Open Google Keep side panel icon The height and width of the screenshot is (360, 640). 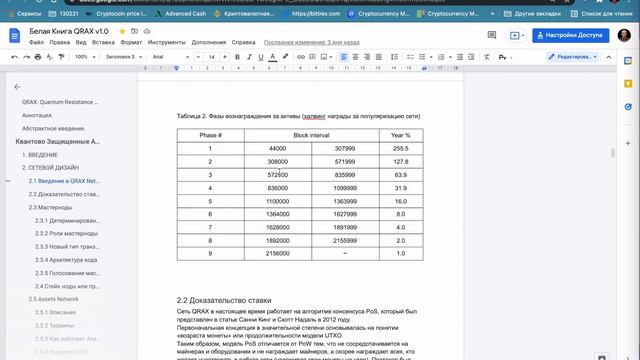(628, 84)
